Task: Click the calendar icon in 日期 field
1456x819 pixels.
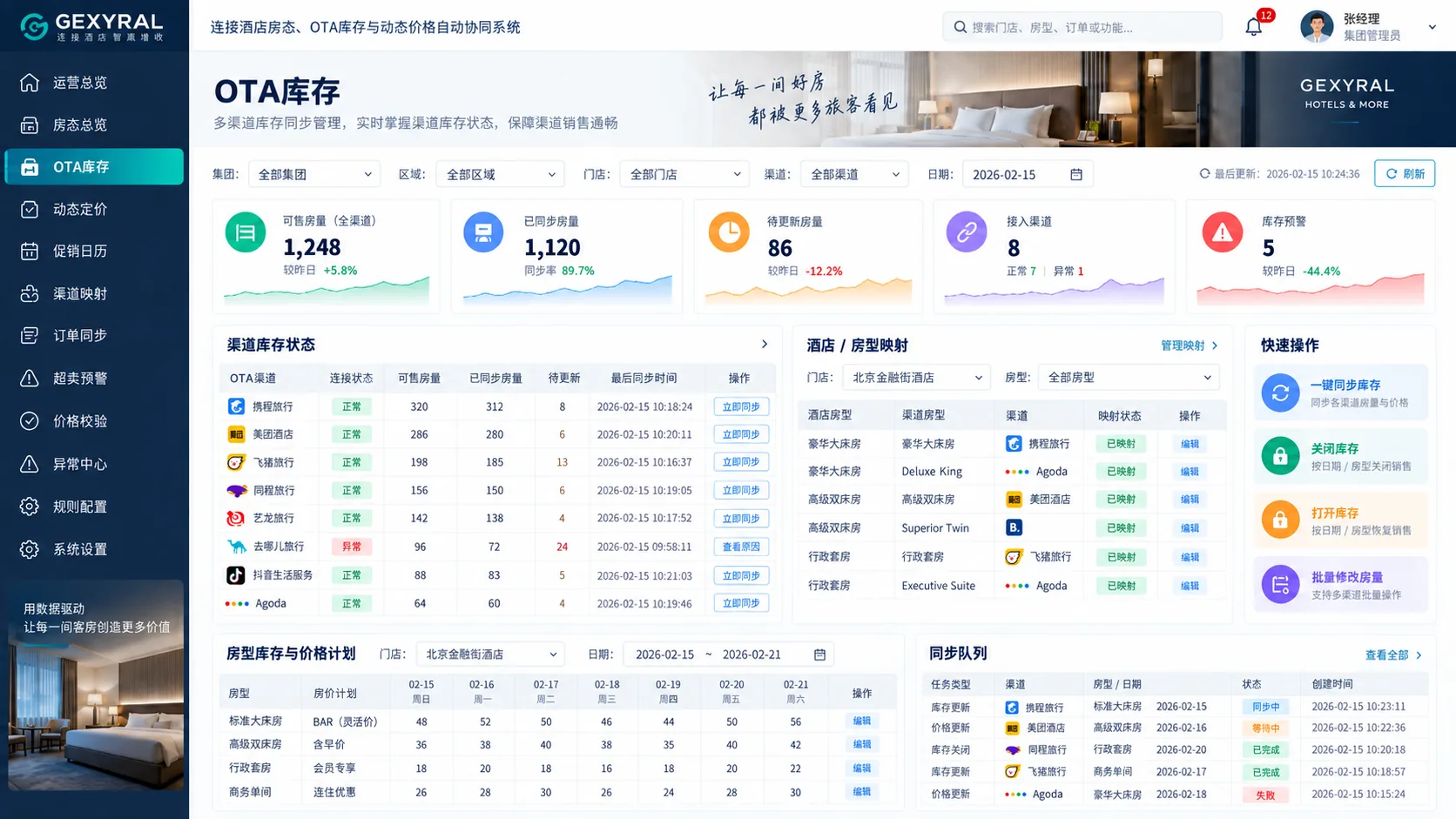Action: 1076,174
